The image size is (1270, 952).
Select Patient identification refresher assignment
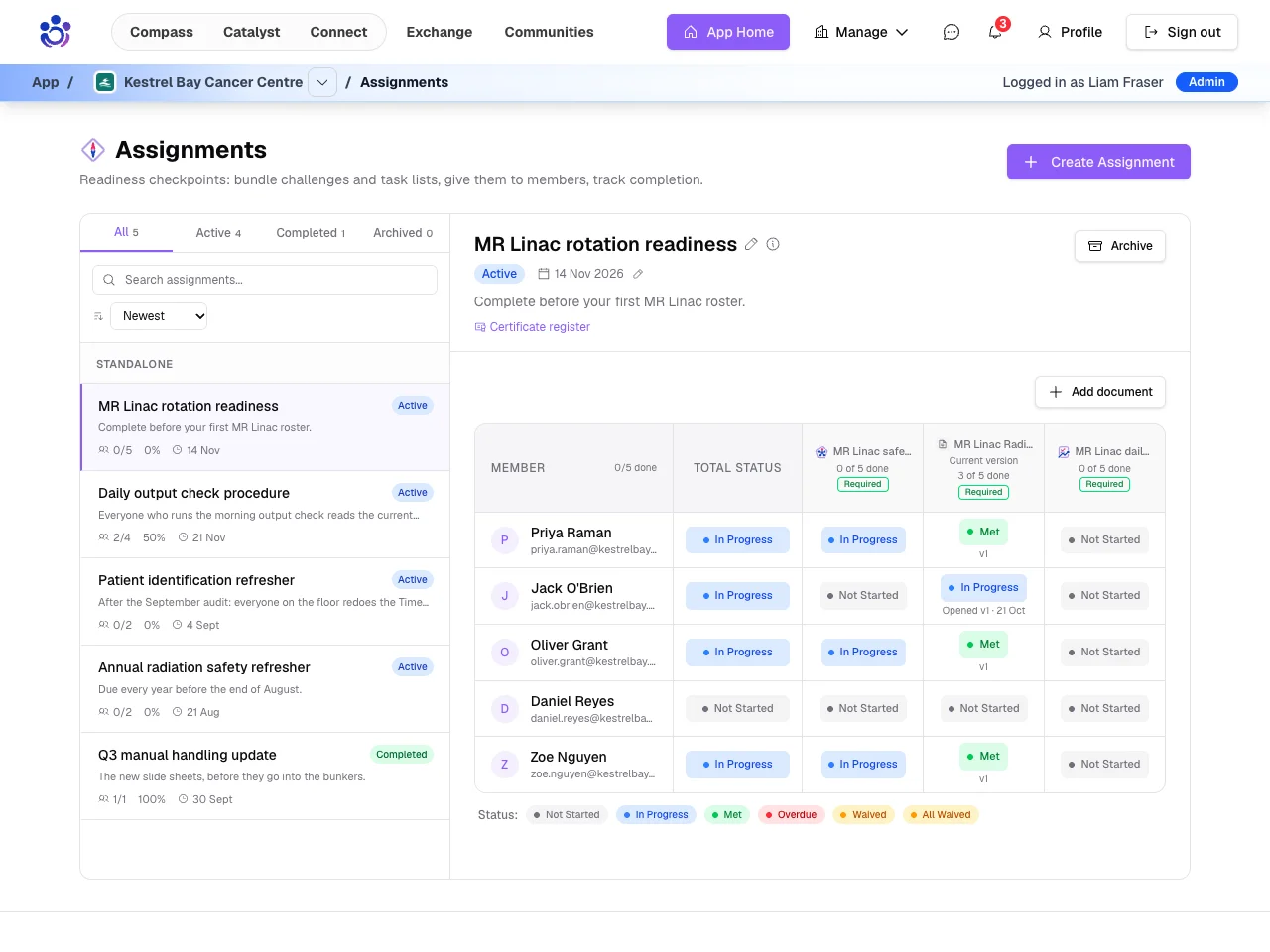tap(265, 602)
